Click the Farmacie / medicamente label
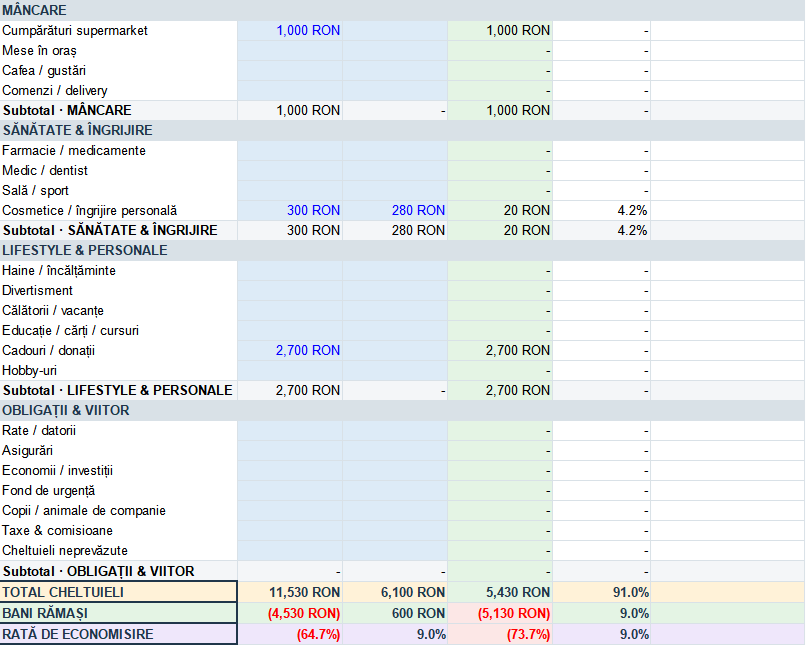 74,151
